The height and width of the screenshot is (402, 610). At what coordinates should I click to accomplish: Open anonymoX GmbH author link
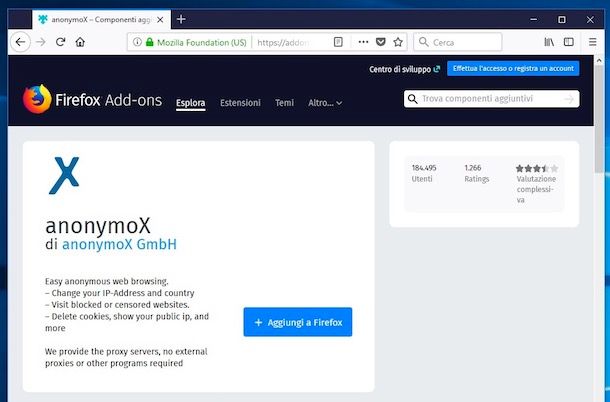point(119,244)
